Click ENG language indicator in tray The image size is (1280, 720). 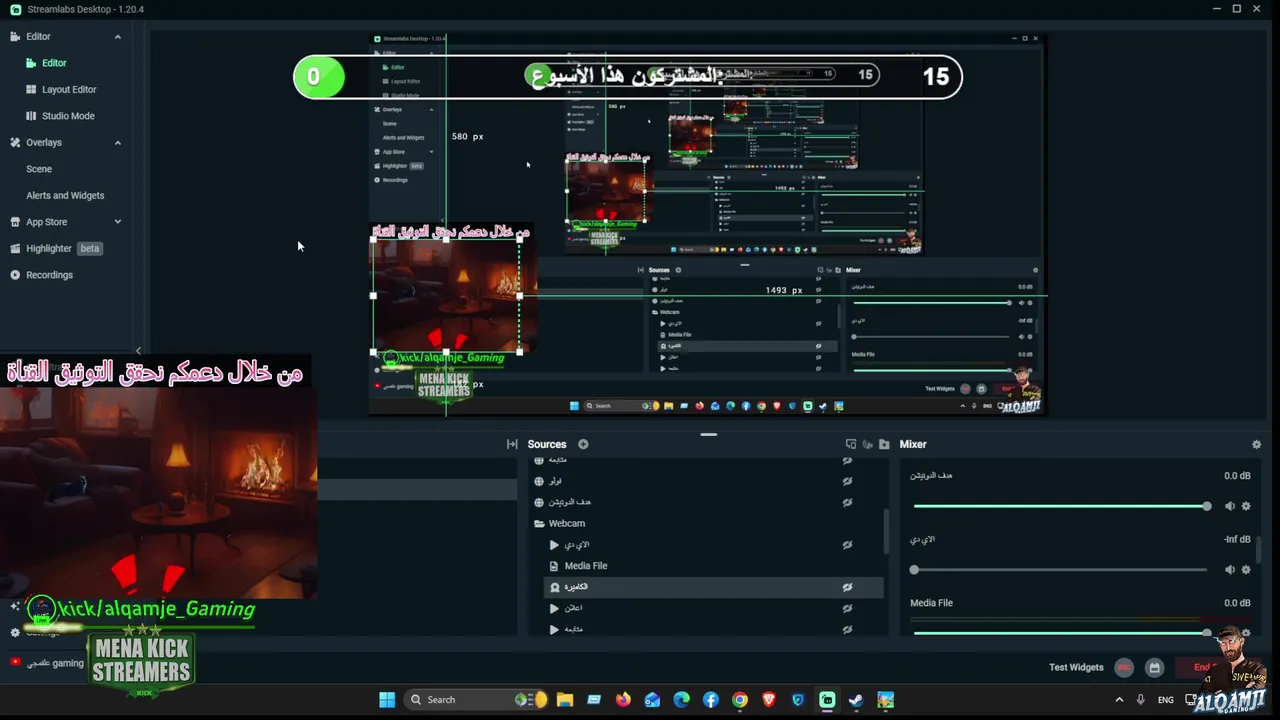(x=1166, y=699)
